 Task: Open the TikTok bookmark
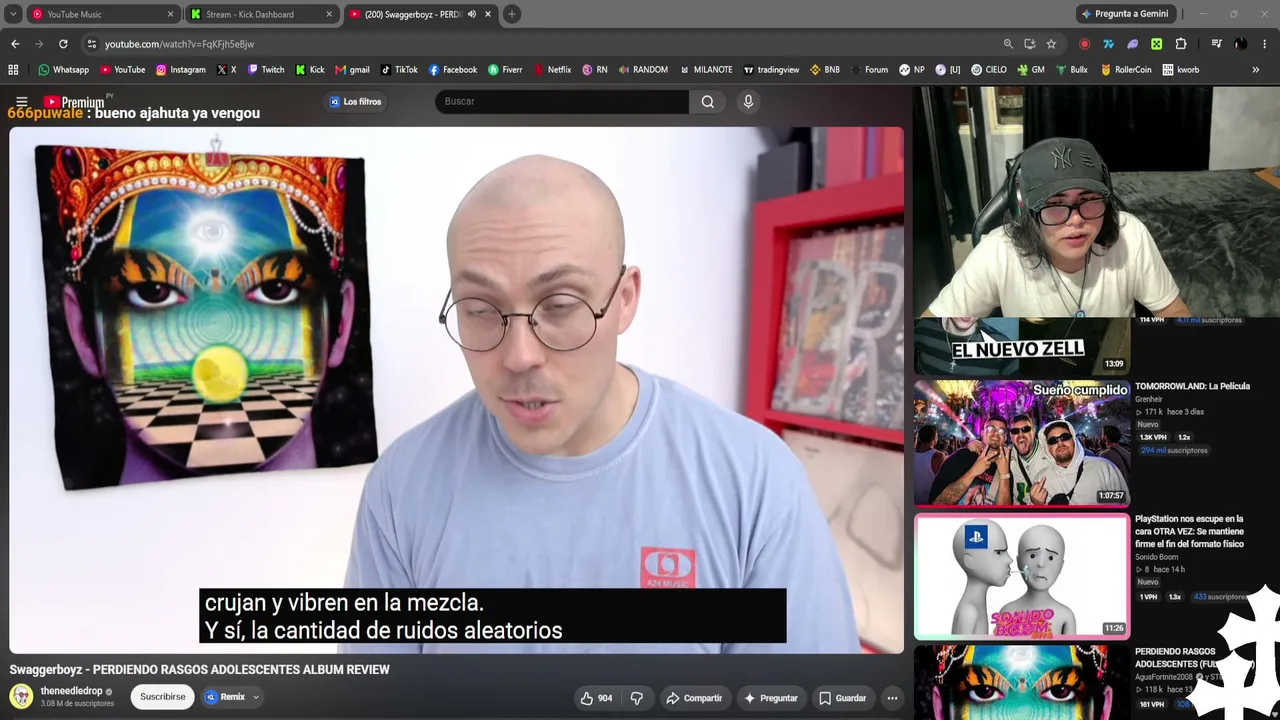pyautogui.click(x=399, y=70)
